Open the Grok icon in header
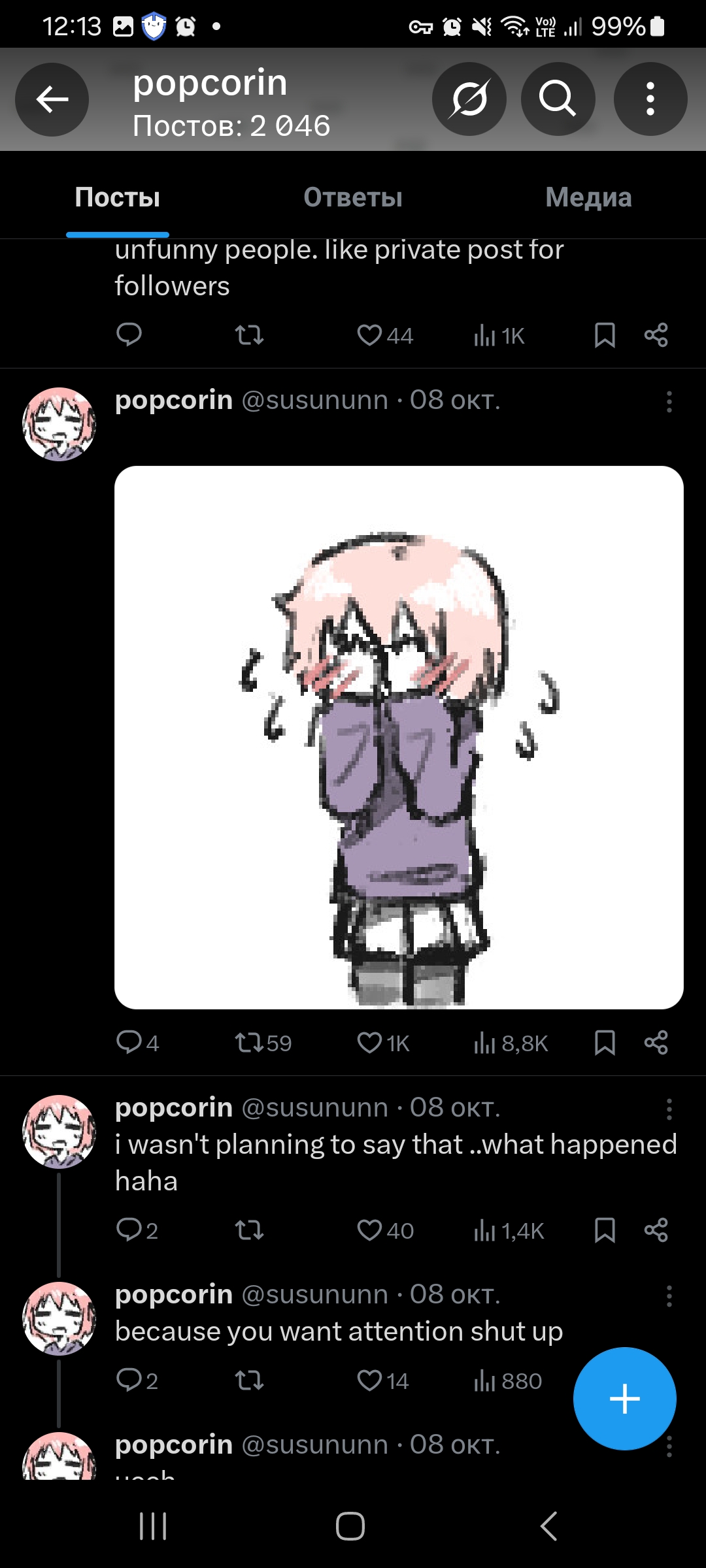The height and width of the screenshot is (1568, 706). [469, 99]
